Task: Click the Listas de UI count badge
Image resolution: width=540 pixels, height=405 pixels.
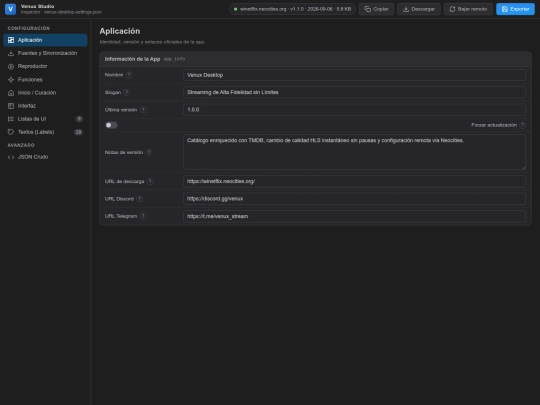Action: coord(79,119)
